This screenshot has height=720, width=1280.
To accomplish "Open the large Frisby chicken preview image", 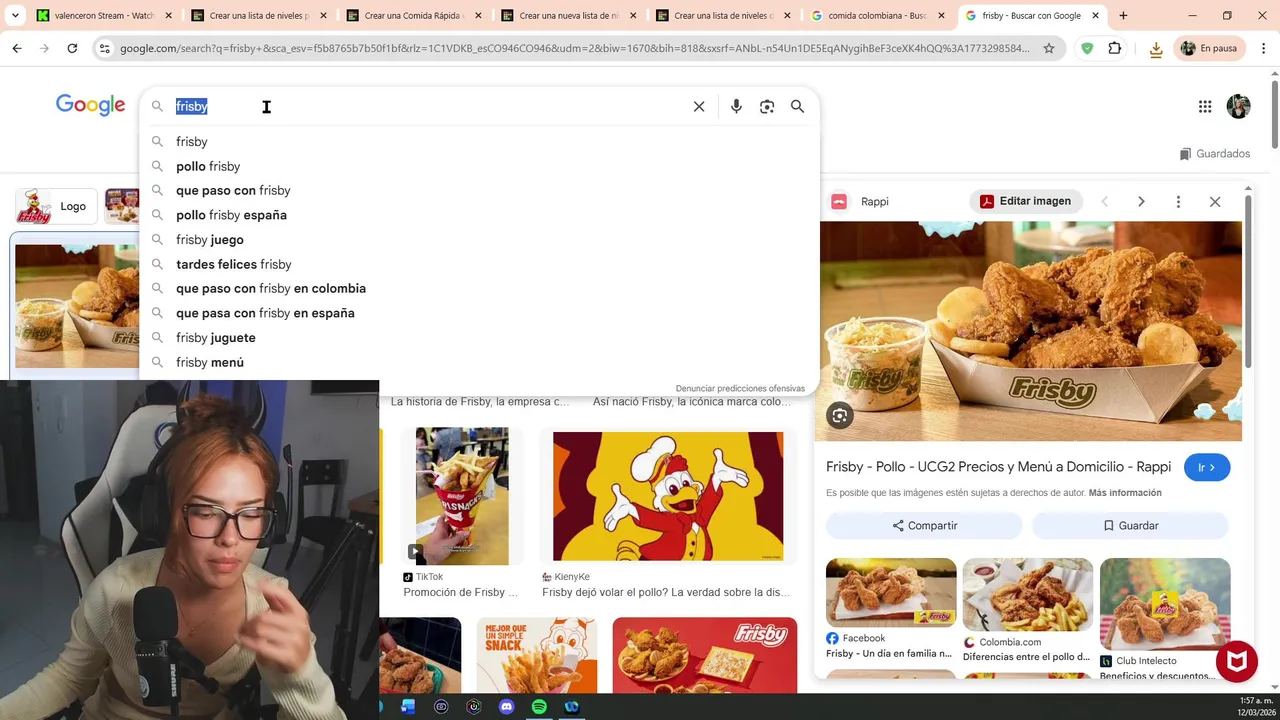I will 1030,331.
